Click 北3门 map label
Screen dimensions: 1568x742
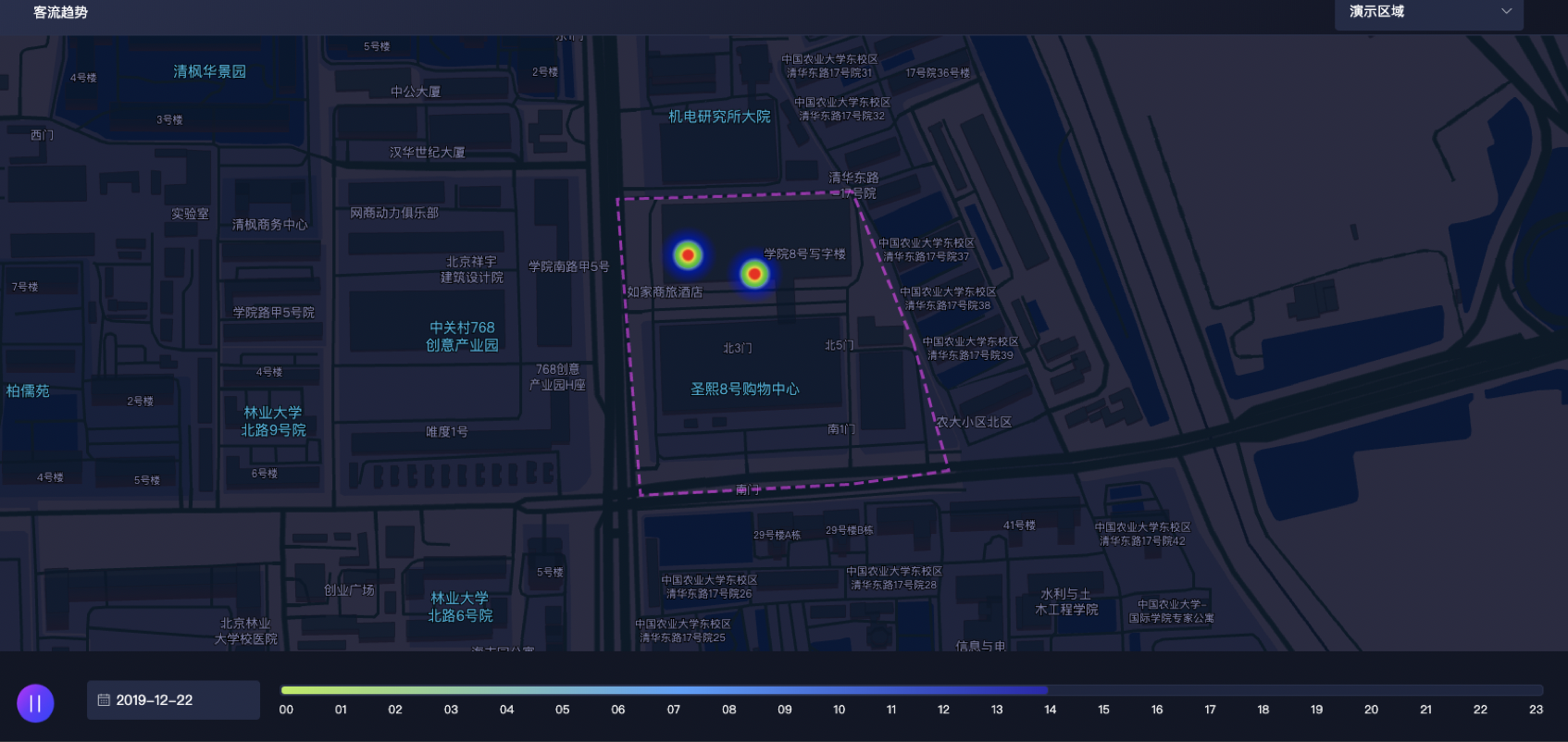(738, 349)
